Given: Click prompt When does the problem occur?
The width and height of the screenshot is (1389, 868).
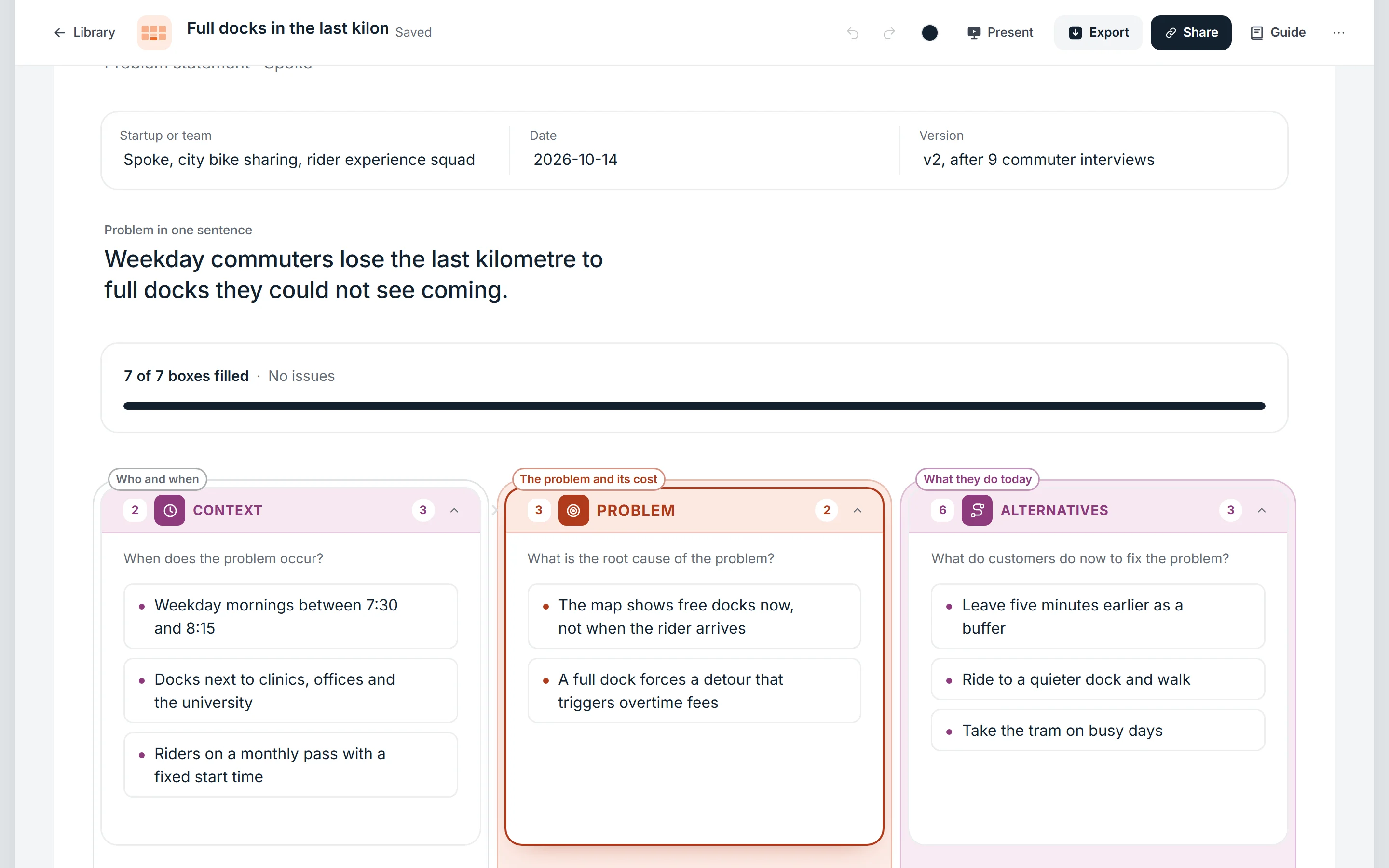Looking at the screenshot, I should tap(223, 558).
